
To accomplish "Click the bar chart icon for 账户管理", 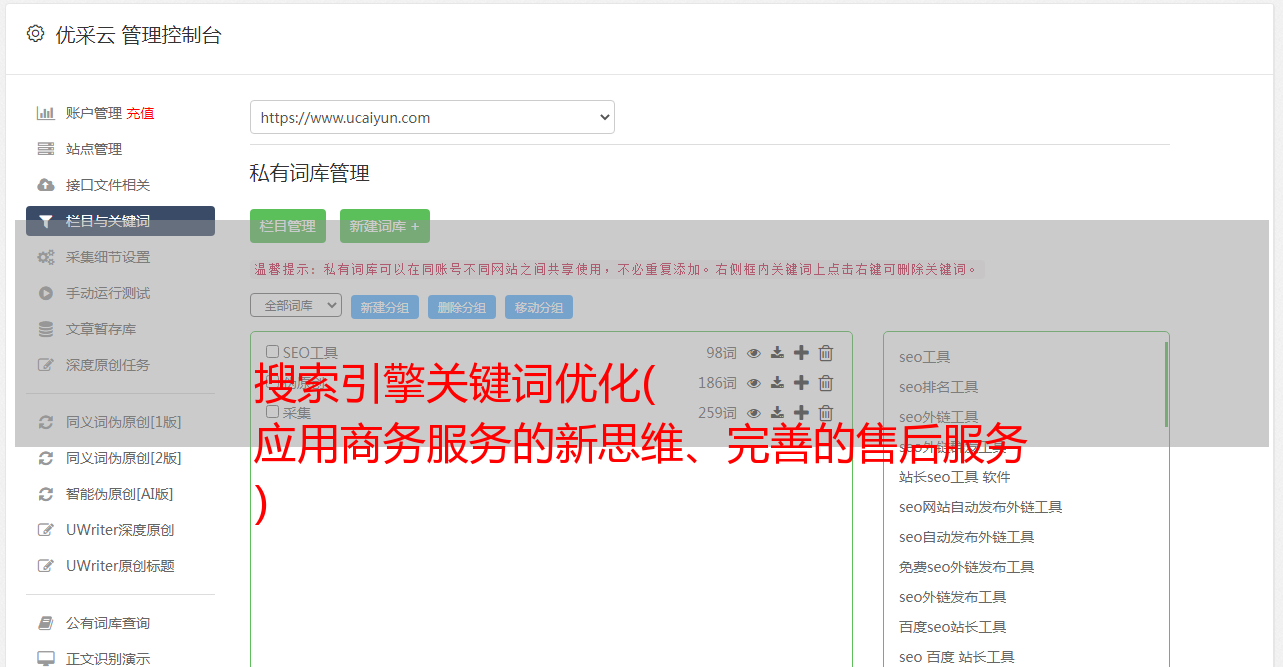I will point(45,113).
